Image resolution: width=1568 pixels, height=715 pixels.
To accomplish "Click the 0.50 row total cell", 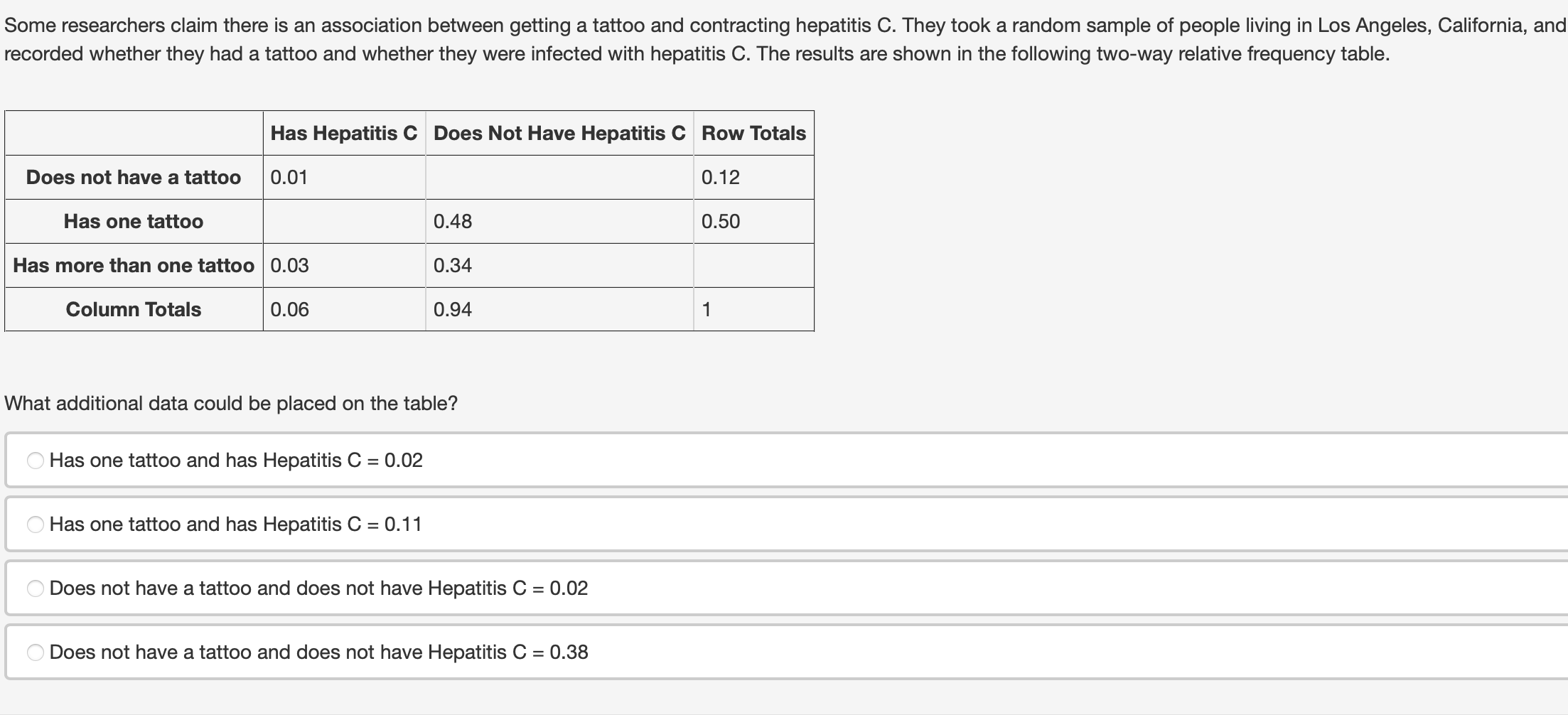I will coord(721,222).
